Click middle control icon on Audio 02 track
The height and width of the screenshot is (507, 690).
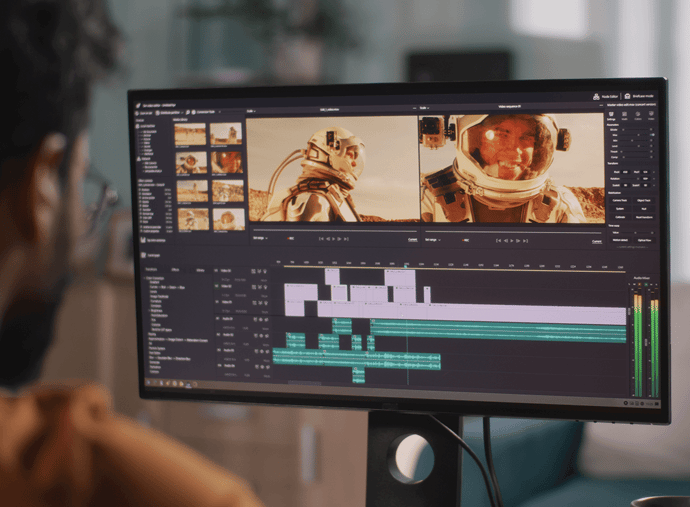click(261, 336)
